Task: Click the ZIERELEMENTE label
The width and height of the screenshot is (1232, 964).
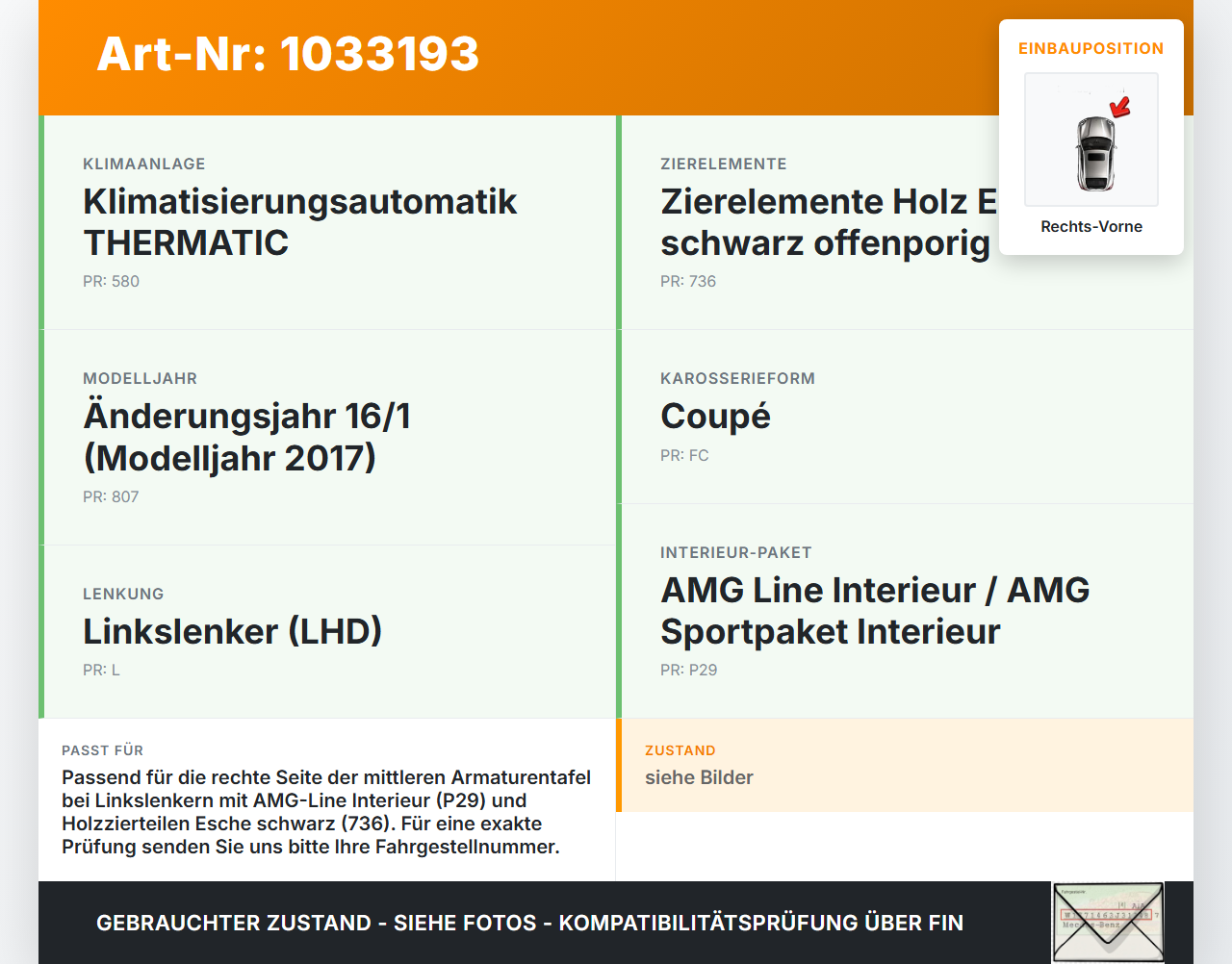Action: tap(724, 165)
